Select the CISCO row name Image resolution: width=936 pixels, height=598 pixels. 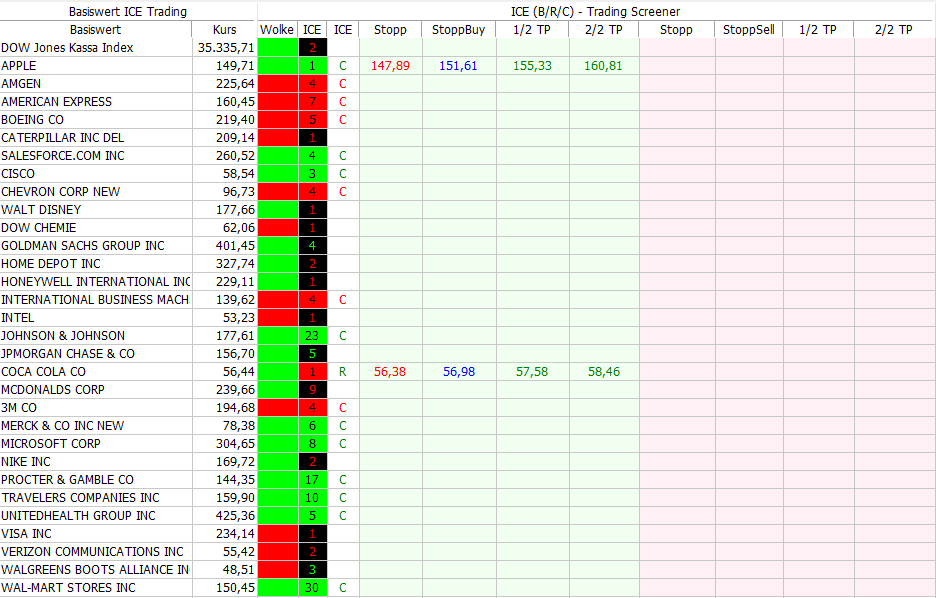click(18, 174)
